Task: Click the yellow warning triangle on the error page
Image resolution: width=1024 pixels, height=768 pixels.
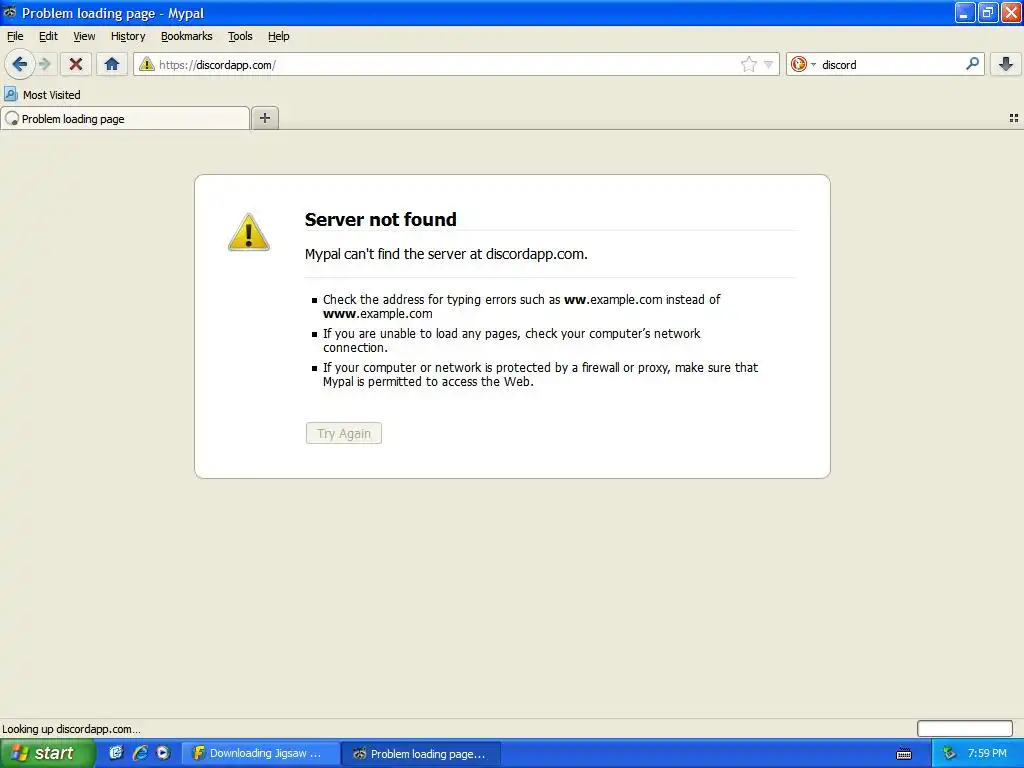Action: click(249, 232)
